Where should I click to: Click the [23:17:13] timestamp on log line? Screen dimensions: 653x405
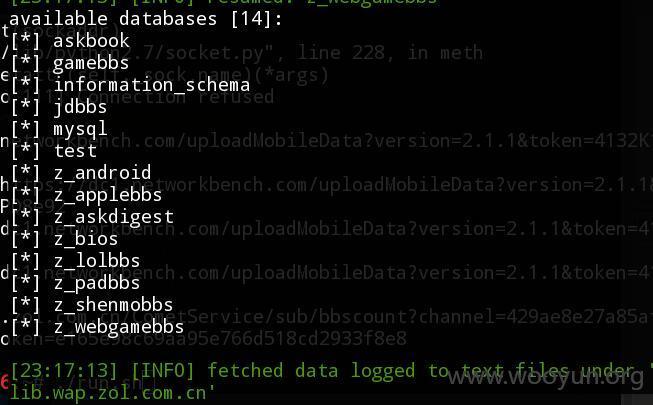tap(65, 371)
